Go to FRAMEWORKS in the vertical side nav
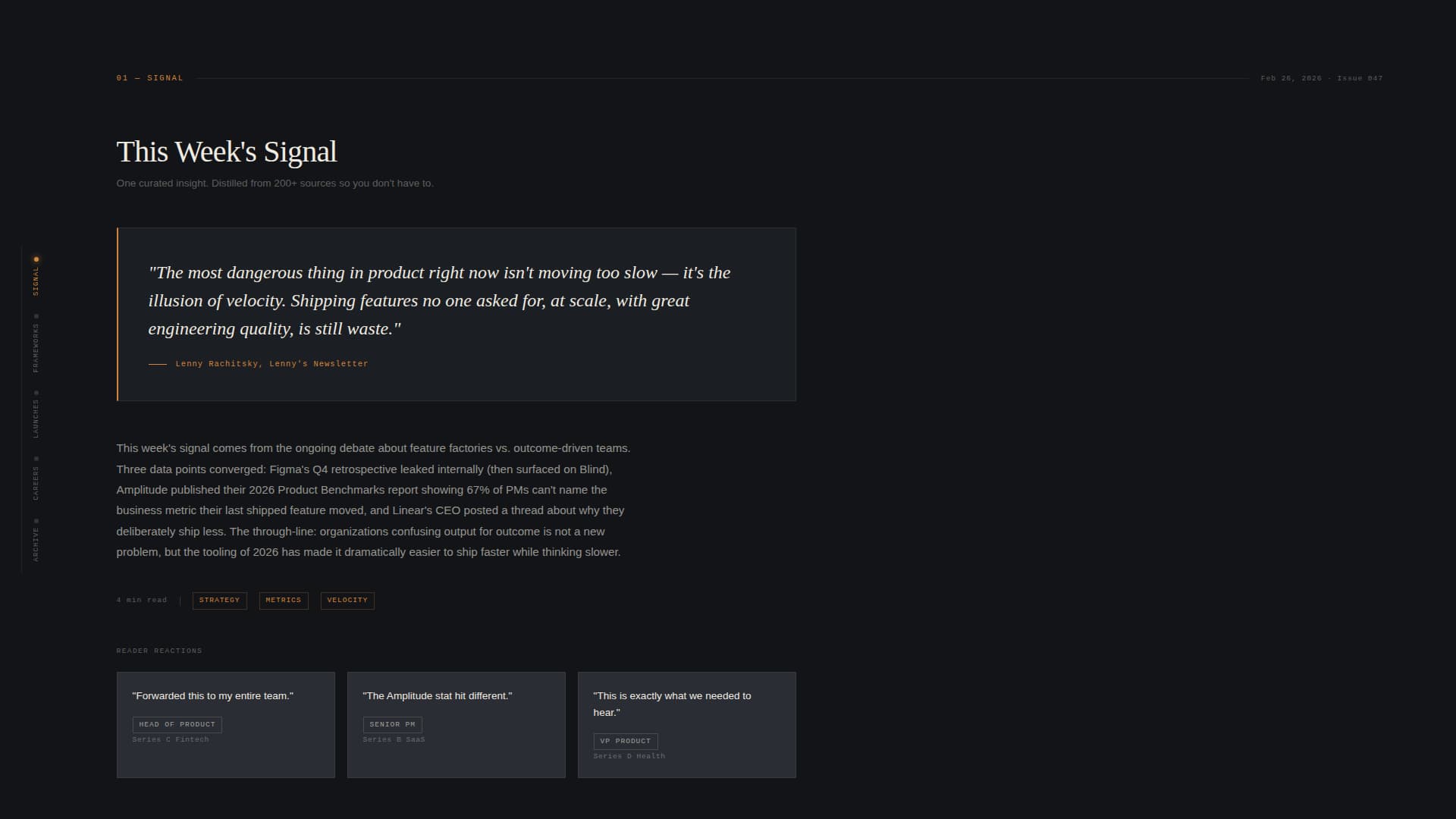1456x819 pixels. (36, 344)
